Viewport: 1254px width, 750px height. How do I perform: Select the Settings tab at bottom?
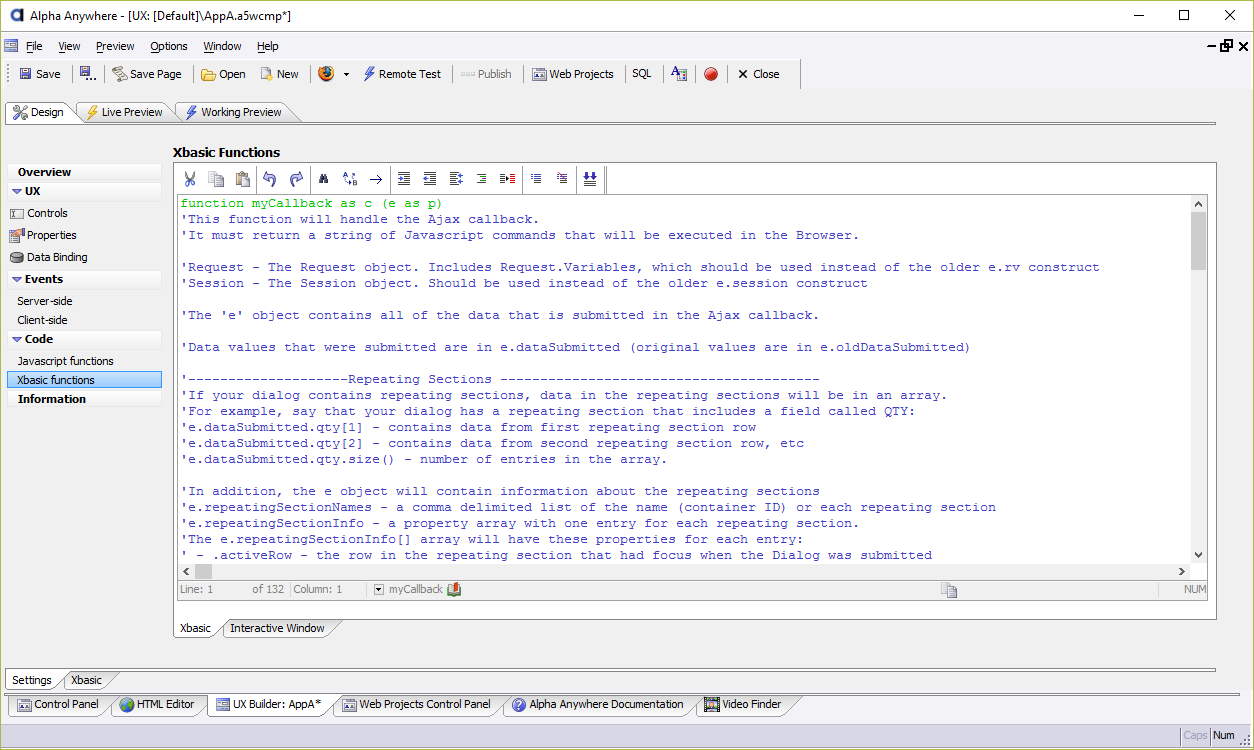point(31,680)
